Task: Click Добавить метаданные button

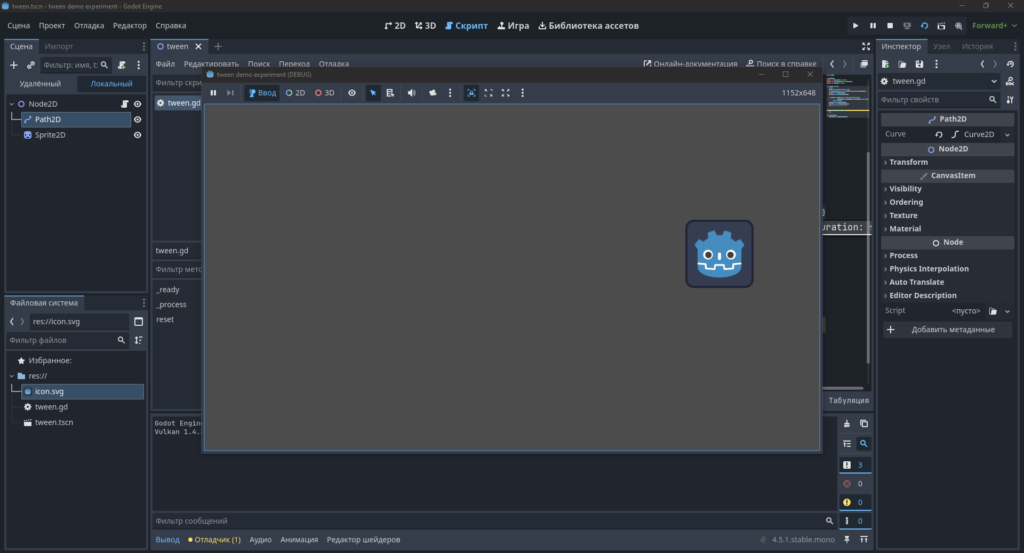Action: click(948, 330)
